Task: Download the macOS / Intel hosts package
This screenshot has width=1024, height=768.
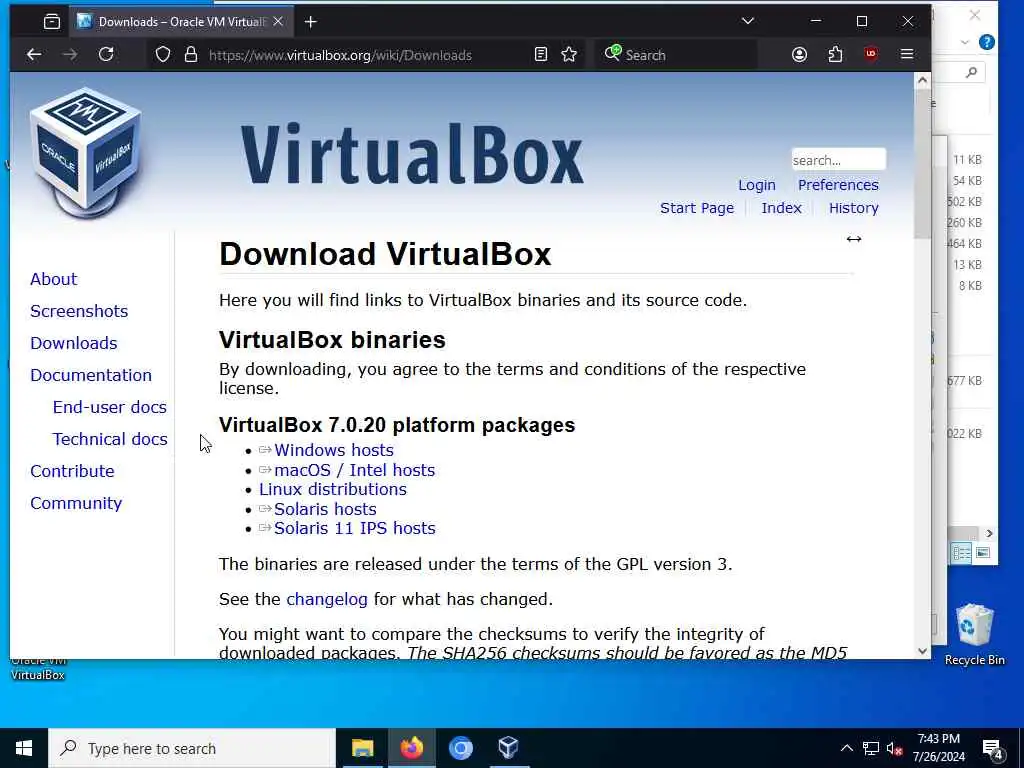Action: click(355, 470)
